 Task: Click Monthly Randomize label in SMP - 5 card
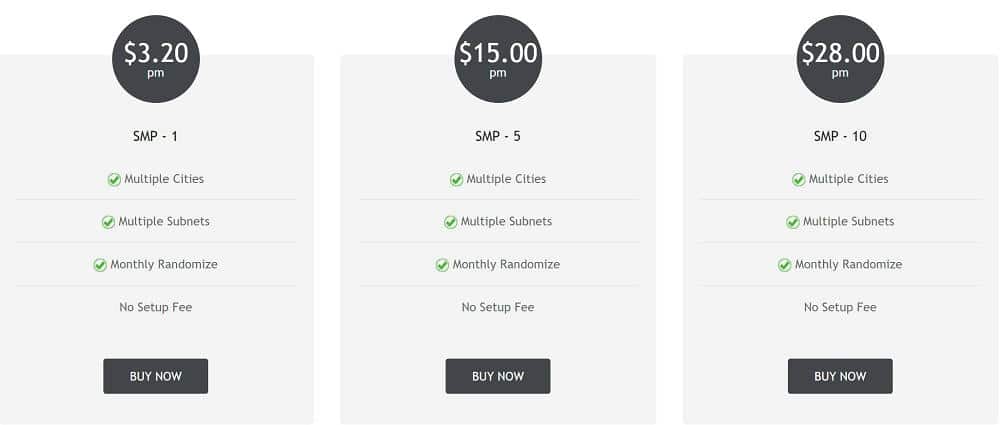click(506, 264)
